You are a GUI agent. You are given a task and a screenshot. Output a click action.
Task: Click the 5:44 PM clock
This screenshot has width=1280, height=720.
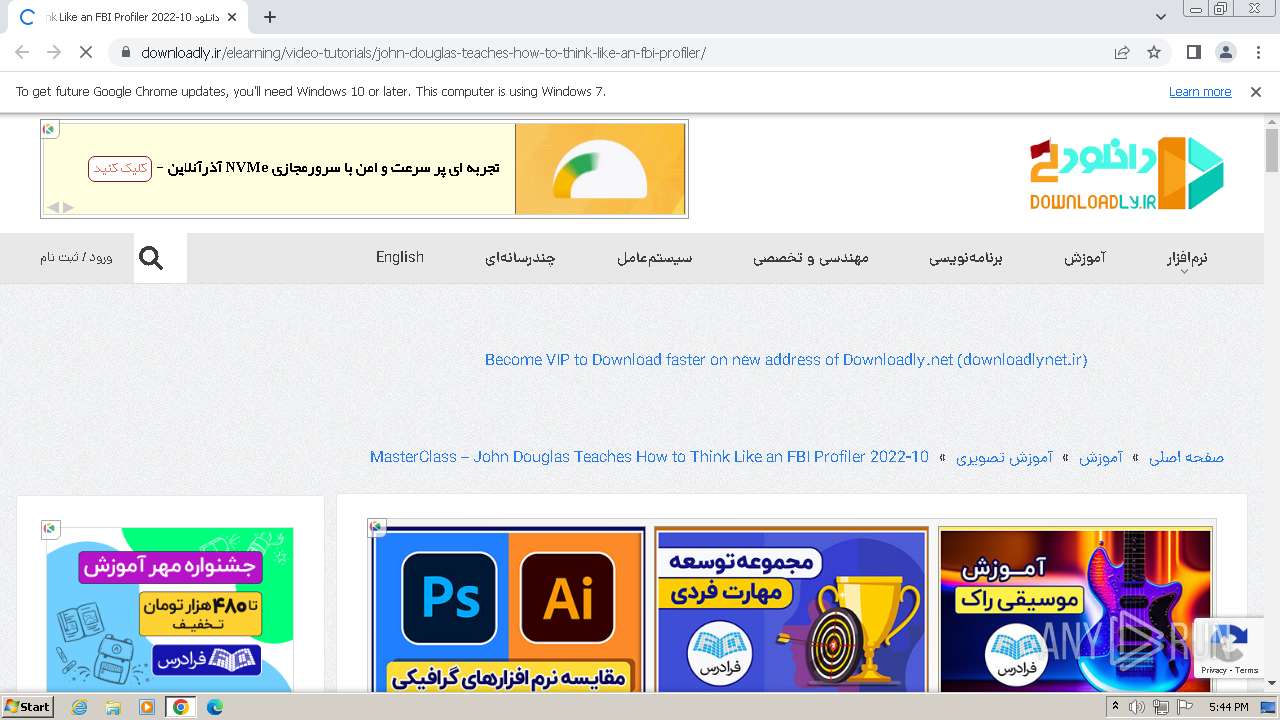1228,707
